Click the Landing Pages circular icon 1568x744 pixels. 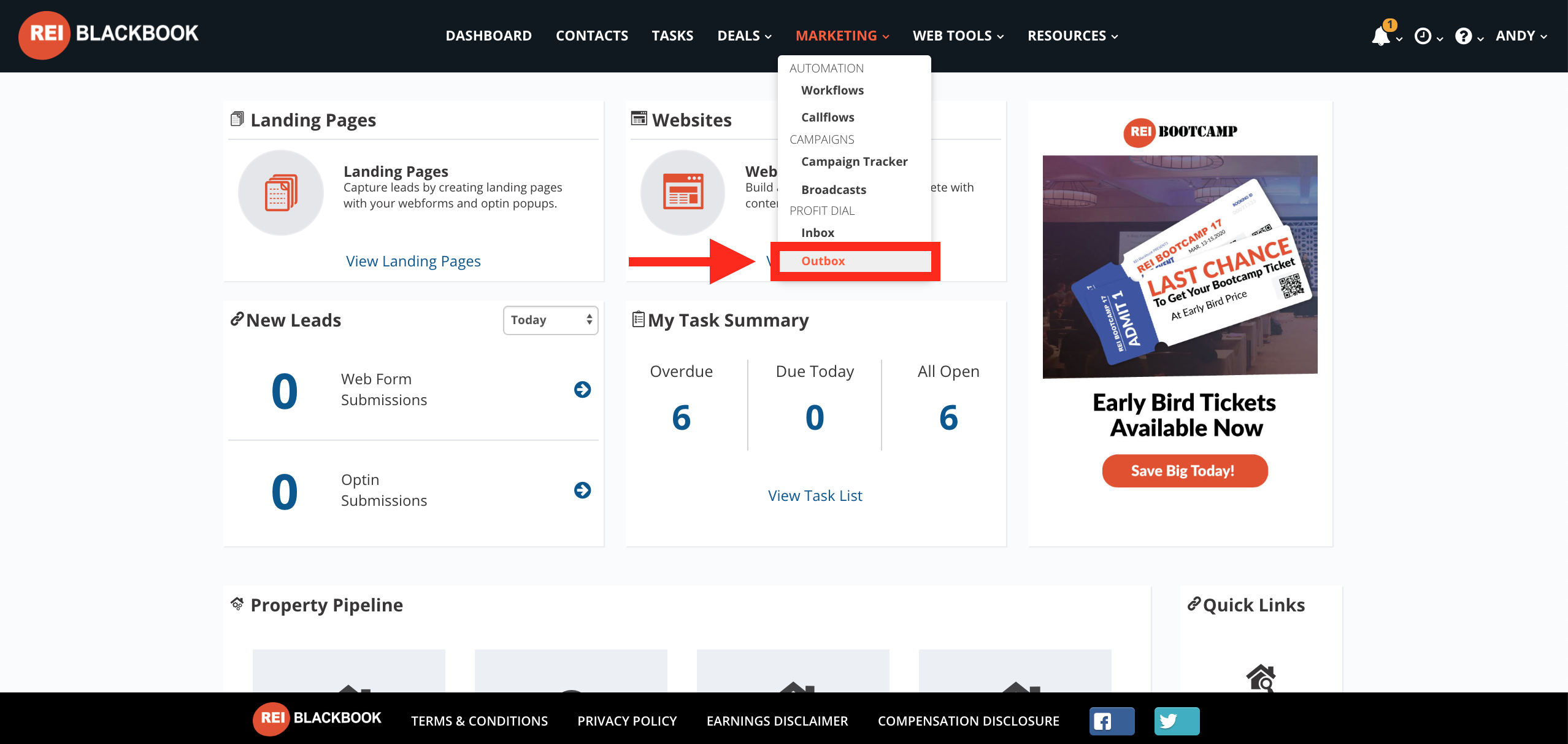(x=281, y=193)
